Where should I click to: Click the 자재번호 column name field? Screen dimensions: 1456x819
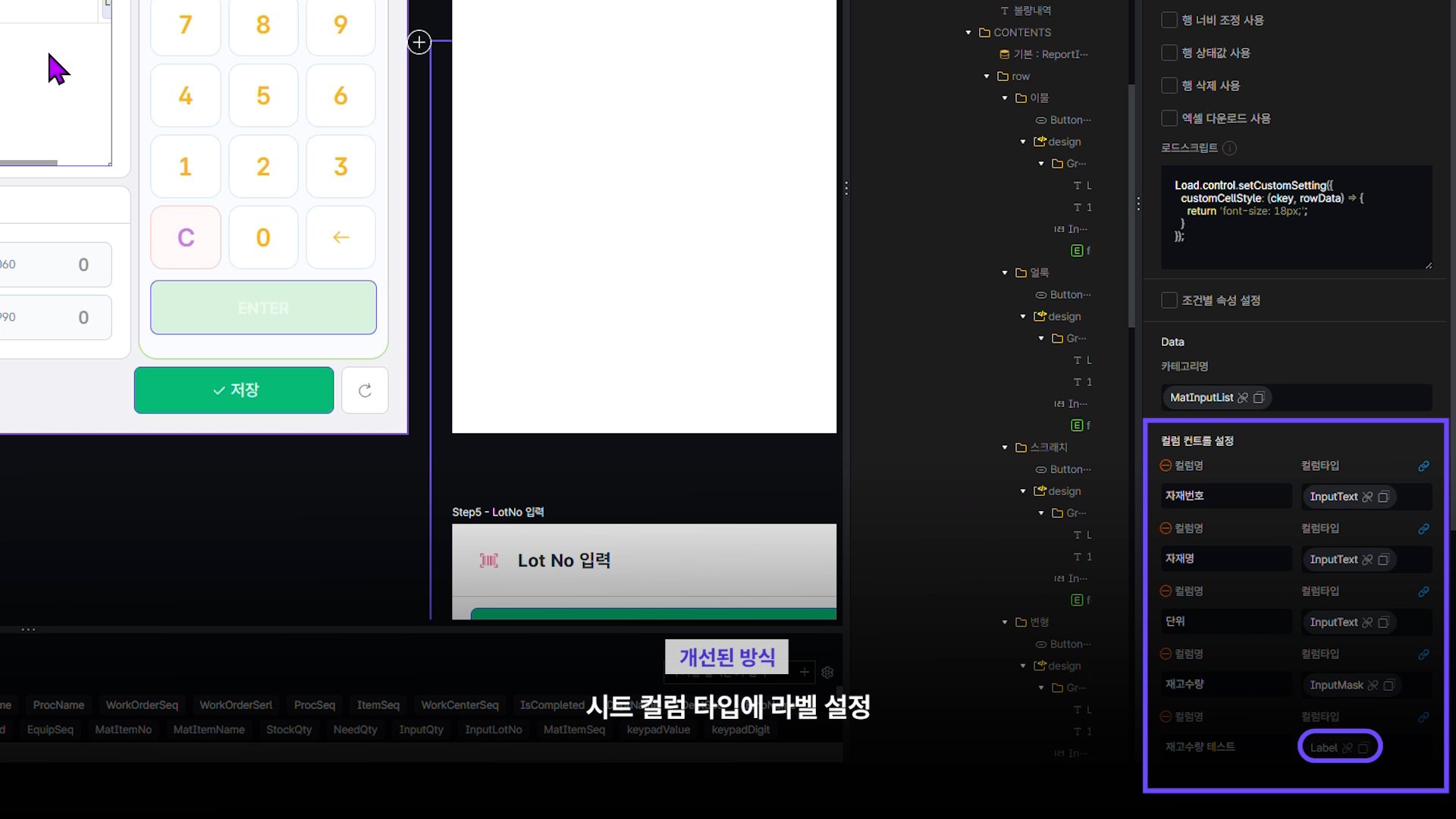tap(1226, 496)
